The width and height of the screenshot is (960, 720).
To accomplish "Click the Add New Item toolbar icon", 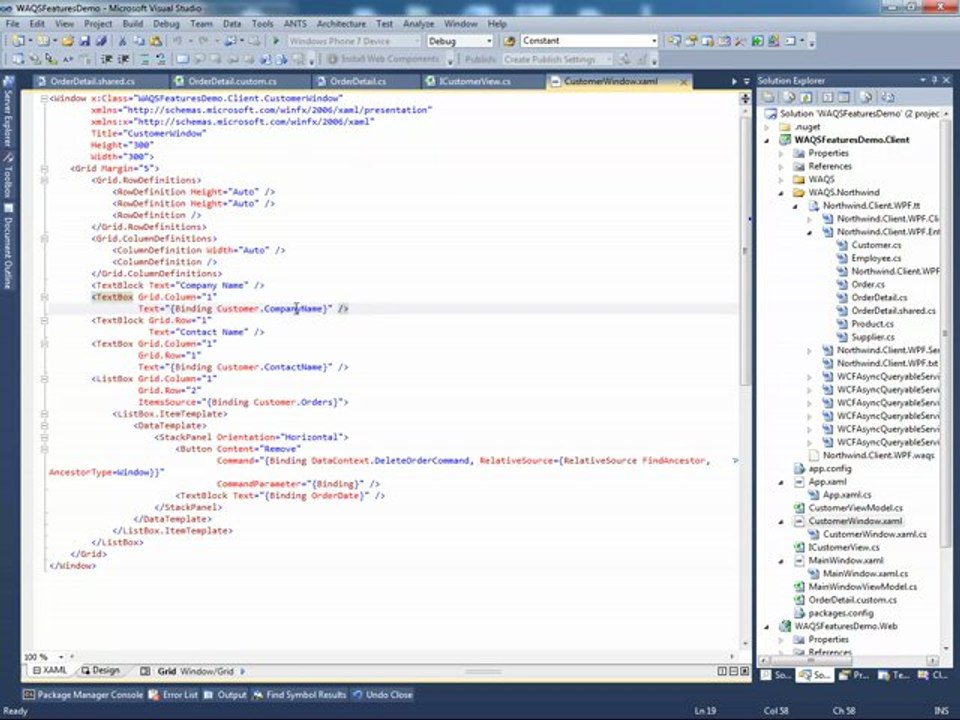I will (43, 41).
